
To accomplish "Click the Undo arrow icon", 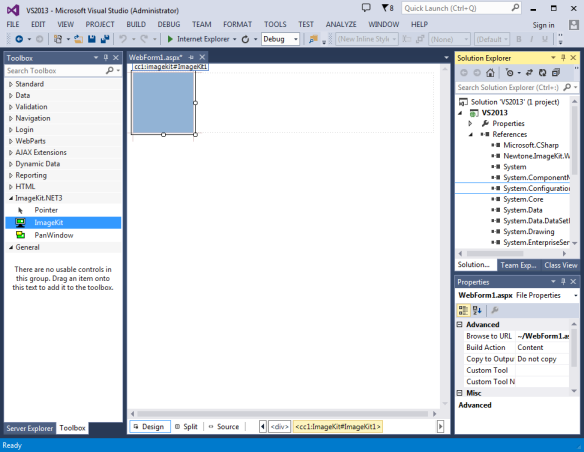I will pos(123,39).
